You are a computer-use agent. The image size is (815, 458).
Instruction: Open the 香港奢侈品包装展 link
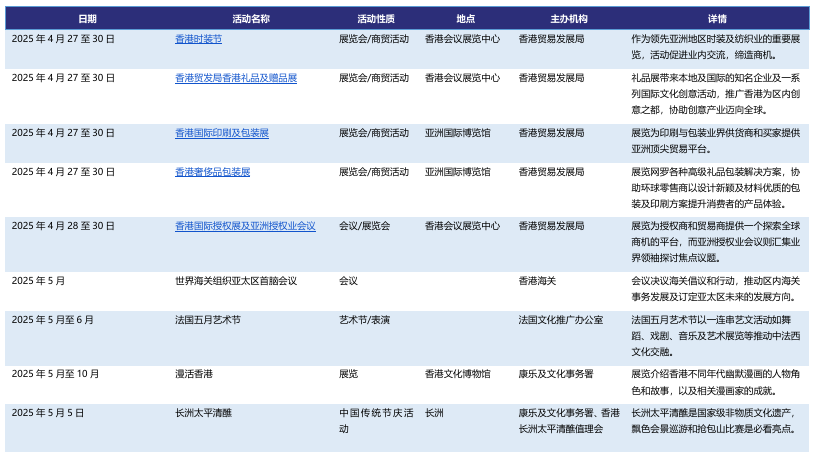pyautogui.click(x=213, y=172)
